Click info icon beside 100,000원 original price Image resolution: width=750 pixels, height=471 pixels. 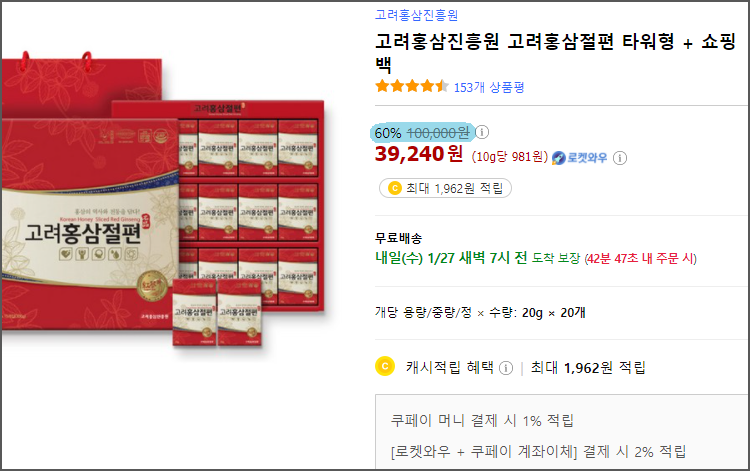point(482,132)
